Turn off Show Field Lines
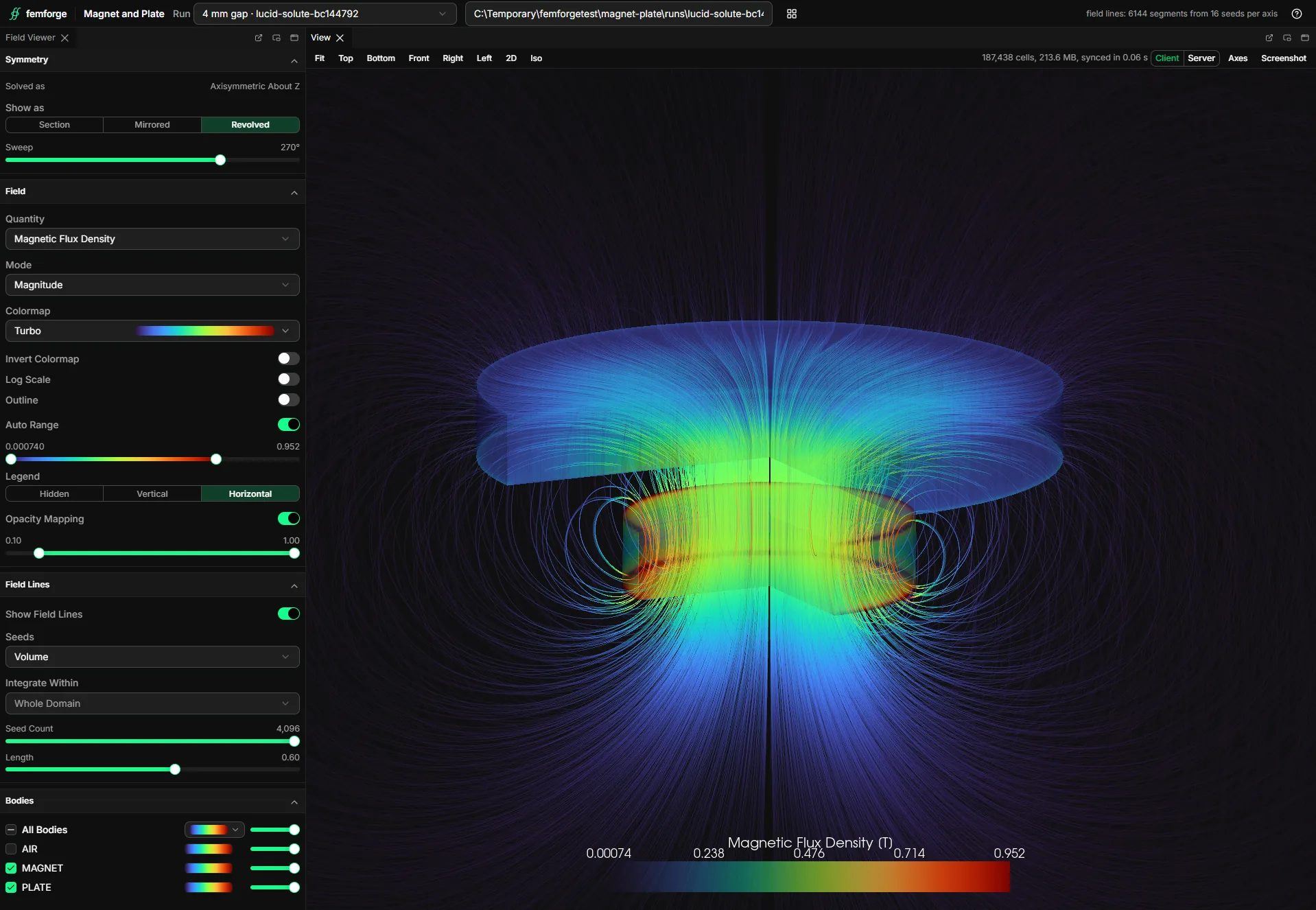The image size is (1316, 910). (x=288, y=614)
